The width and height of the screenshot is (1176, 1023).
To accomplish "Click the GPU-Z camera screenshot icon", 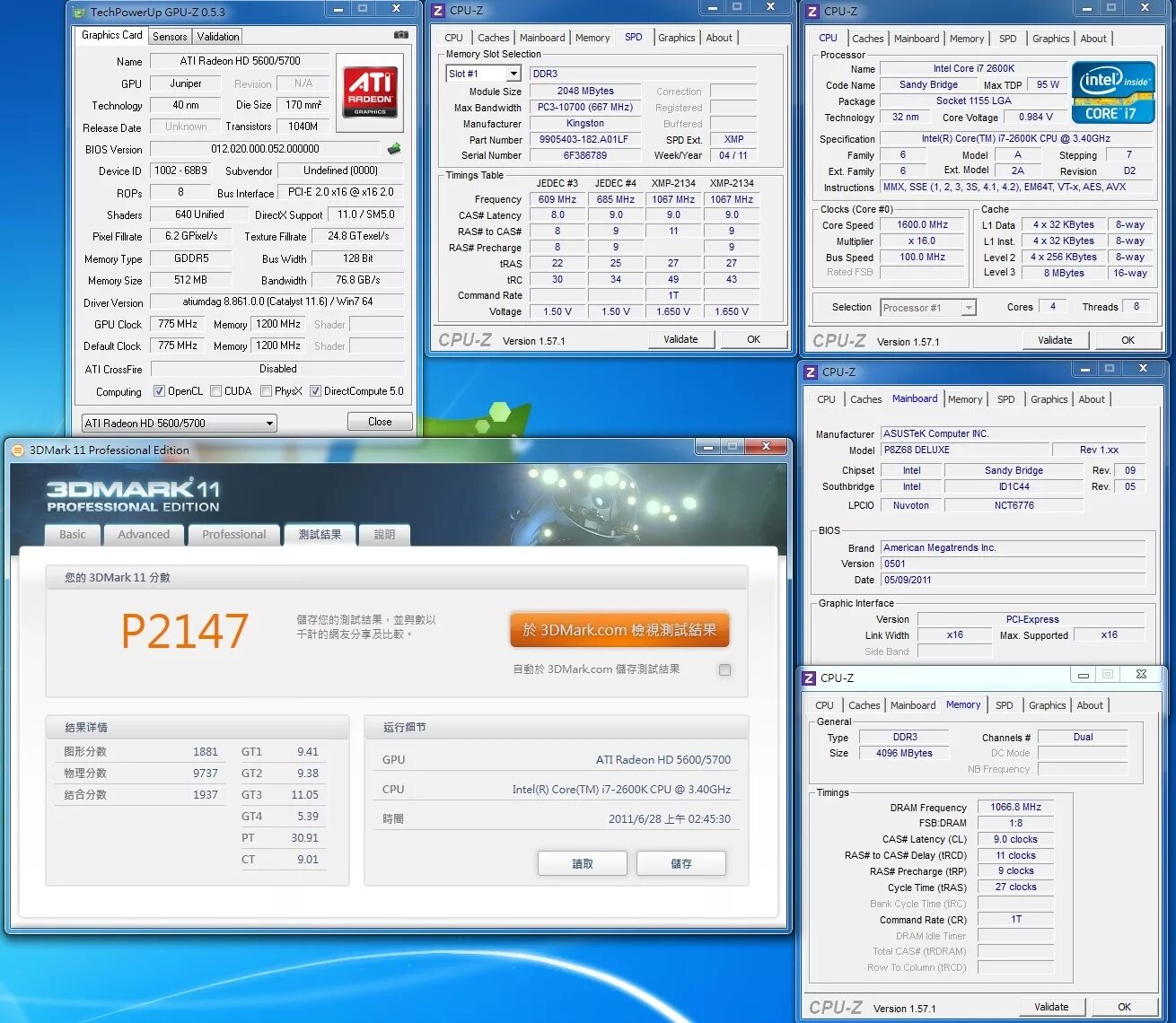I will (401, 35).
